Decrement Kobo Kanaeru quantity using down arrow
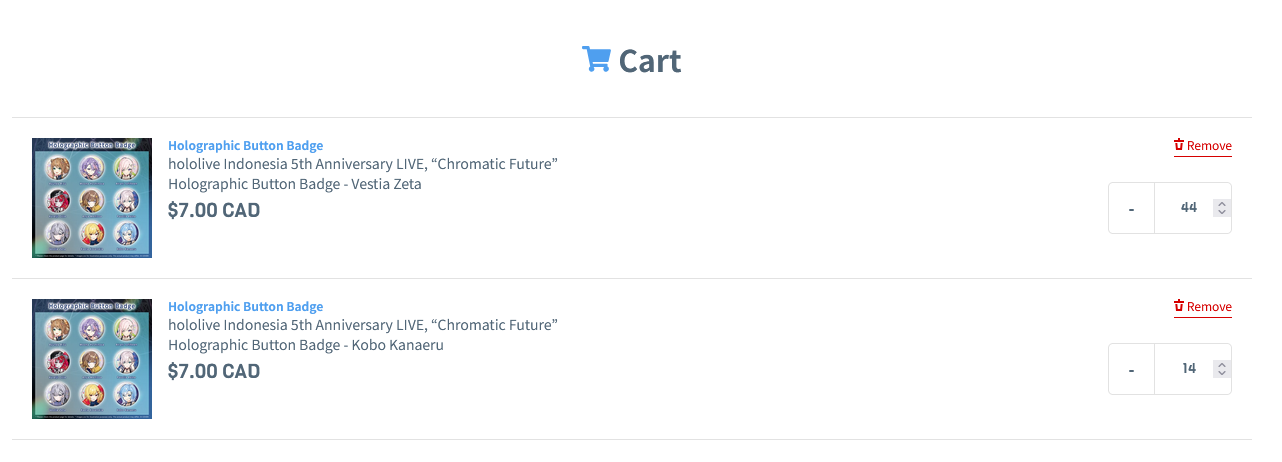Image resolution: width=1282 pixels, height=462 pixels. (1222, 374)
